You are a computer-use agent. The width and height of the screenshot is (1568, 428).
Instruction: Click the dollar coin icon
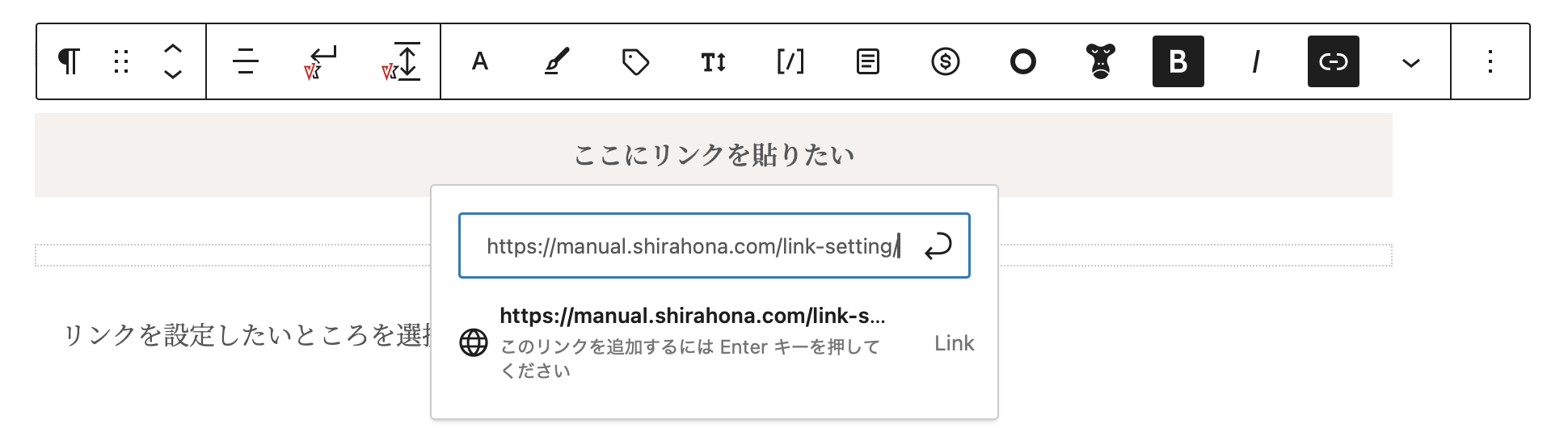[945, 61]
